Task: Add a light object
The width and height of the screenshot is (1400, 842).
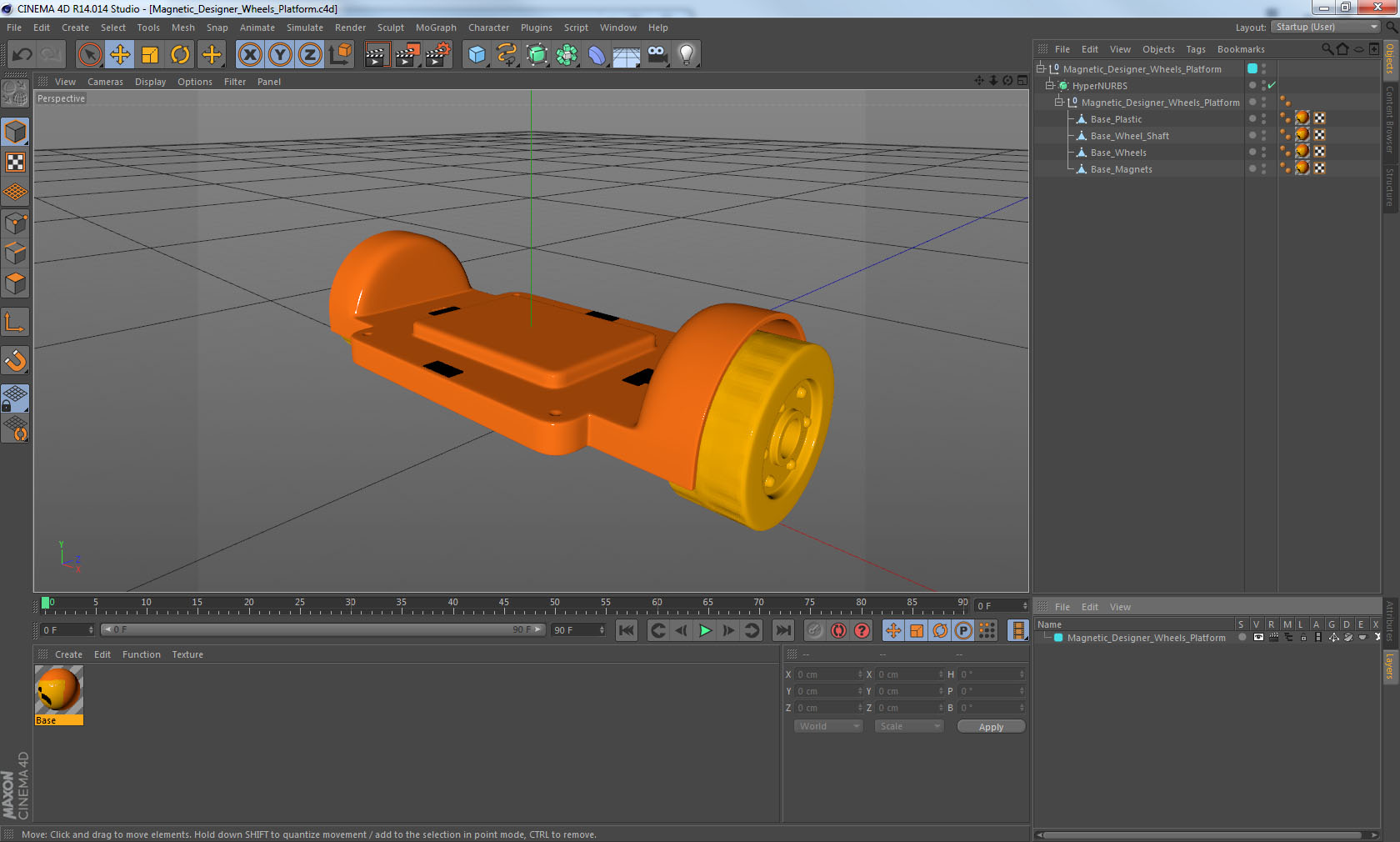Action: click(687, 55)
